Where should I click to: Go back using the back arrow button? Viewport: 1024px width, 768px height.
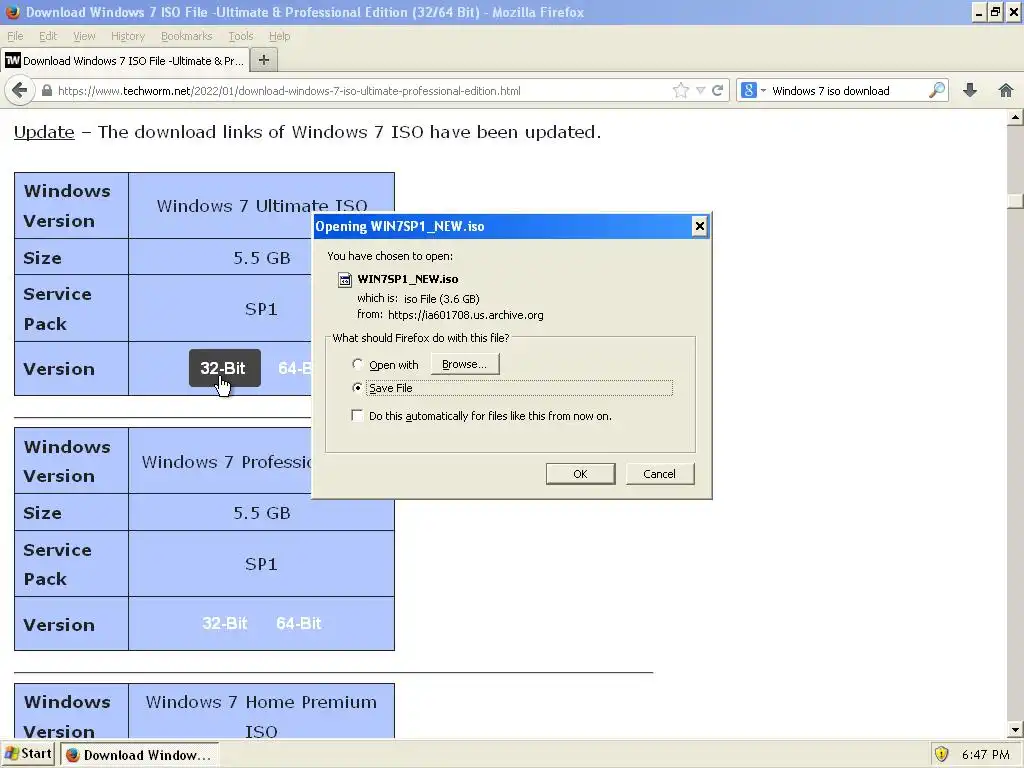tap(20, 90)
